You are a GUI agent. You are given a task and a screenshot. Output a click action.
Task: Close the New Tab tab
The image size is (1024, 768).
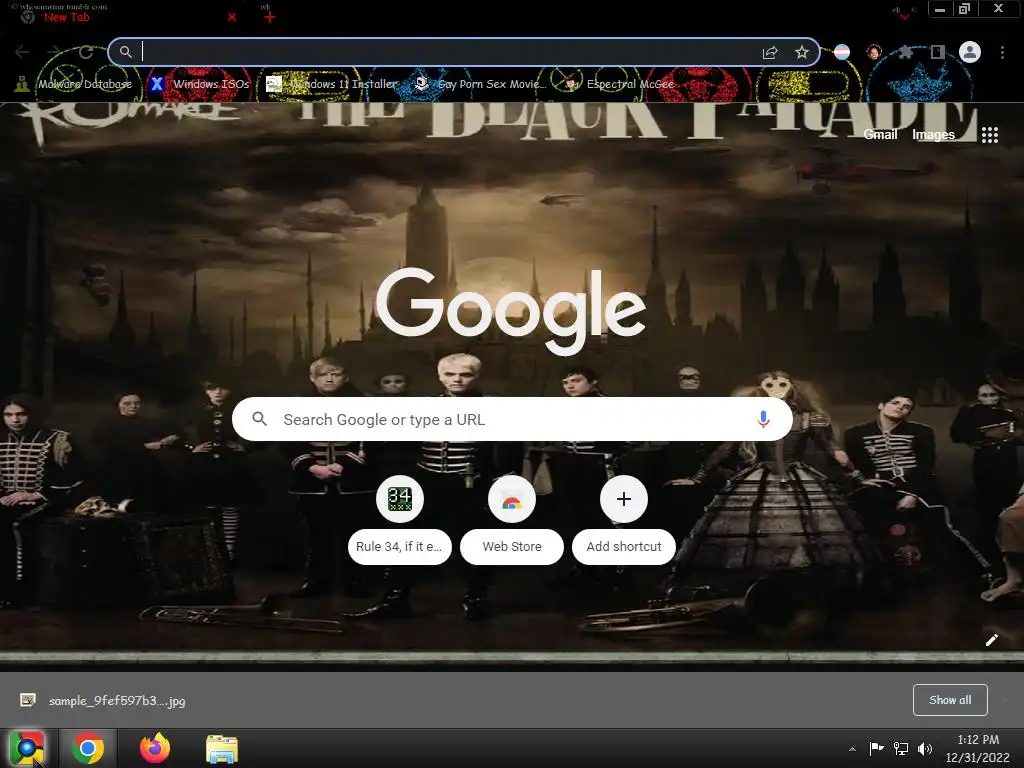click(x=232, y=18)
